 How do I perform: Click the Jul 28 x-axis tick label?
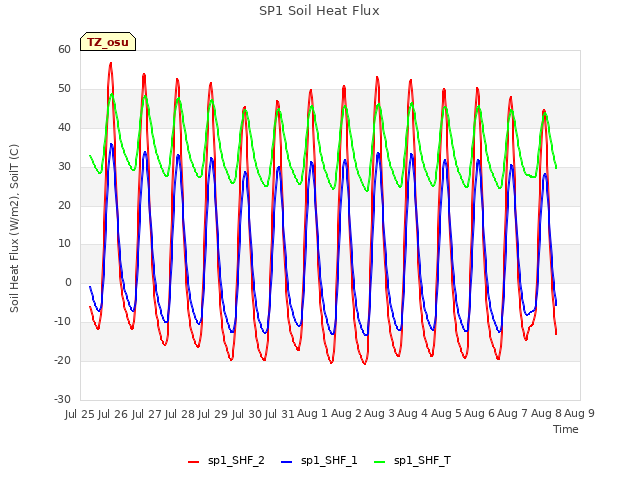click(180, 414)
